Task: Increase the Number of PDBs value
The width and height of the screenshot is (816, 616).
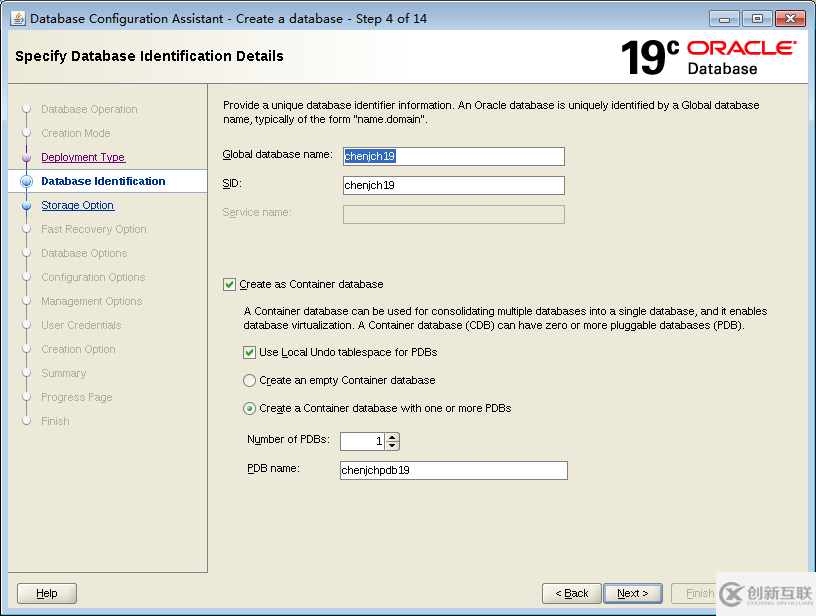Action: click(393, 437)
